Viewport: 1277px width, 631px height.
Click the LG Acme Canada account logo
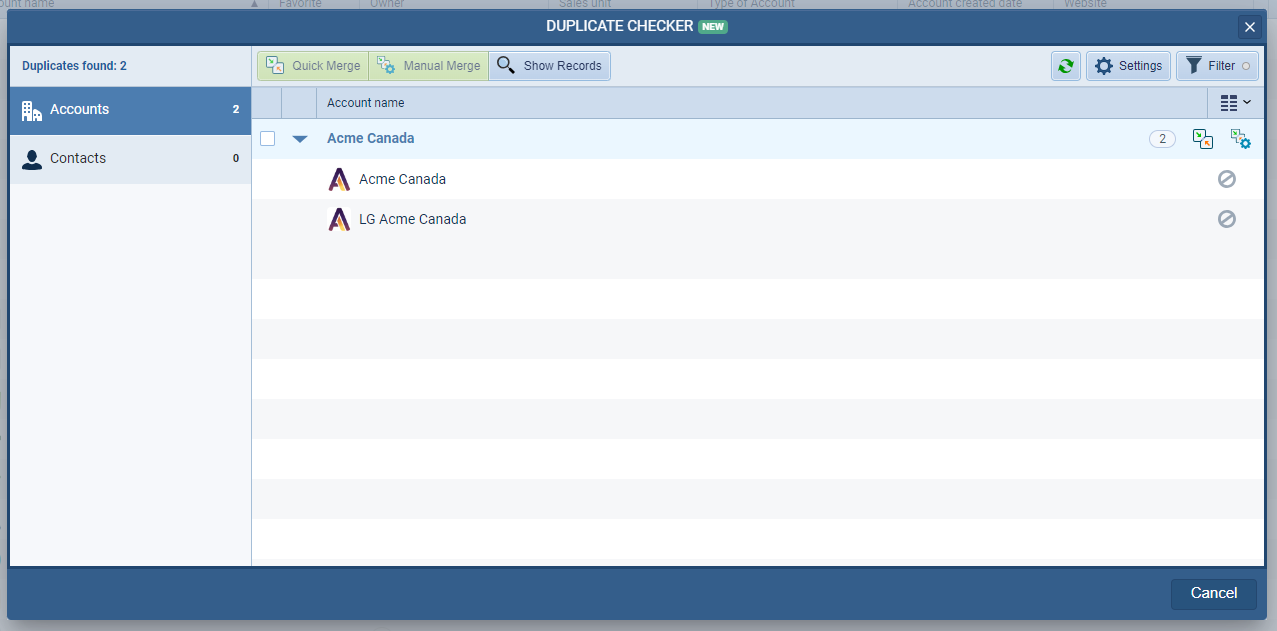339,220
